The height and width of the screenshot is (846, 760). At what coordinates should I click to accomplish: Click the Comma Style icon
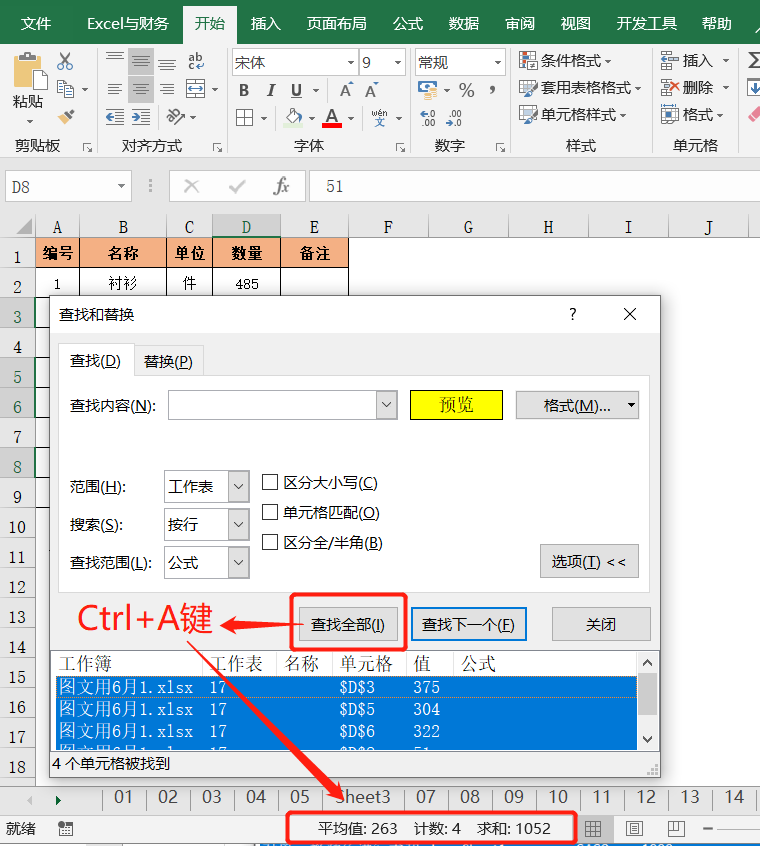click(x=492, y=90)
